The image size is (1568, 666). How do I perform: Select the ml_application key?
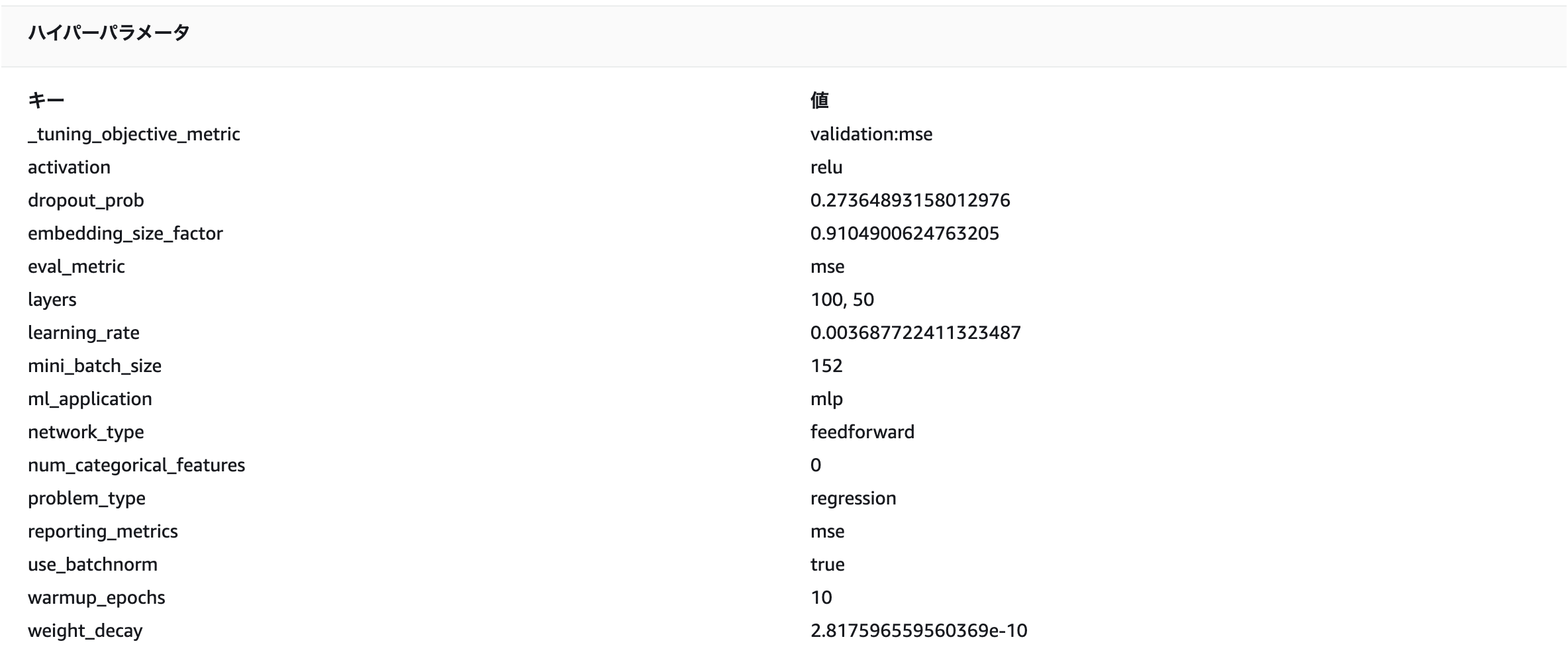coord(90,399)
